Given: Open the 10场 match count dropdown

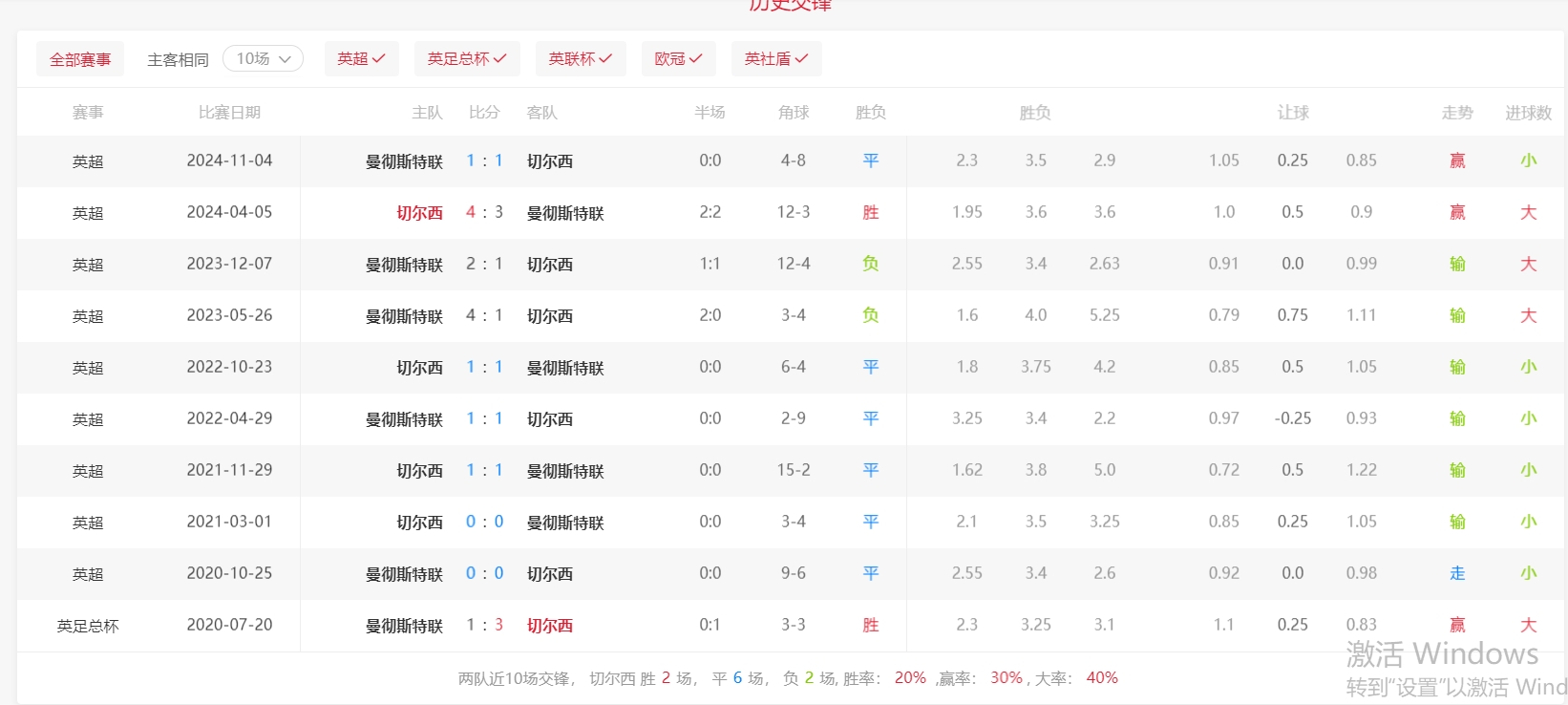Looking at the screenshot, I should 263,59.
